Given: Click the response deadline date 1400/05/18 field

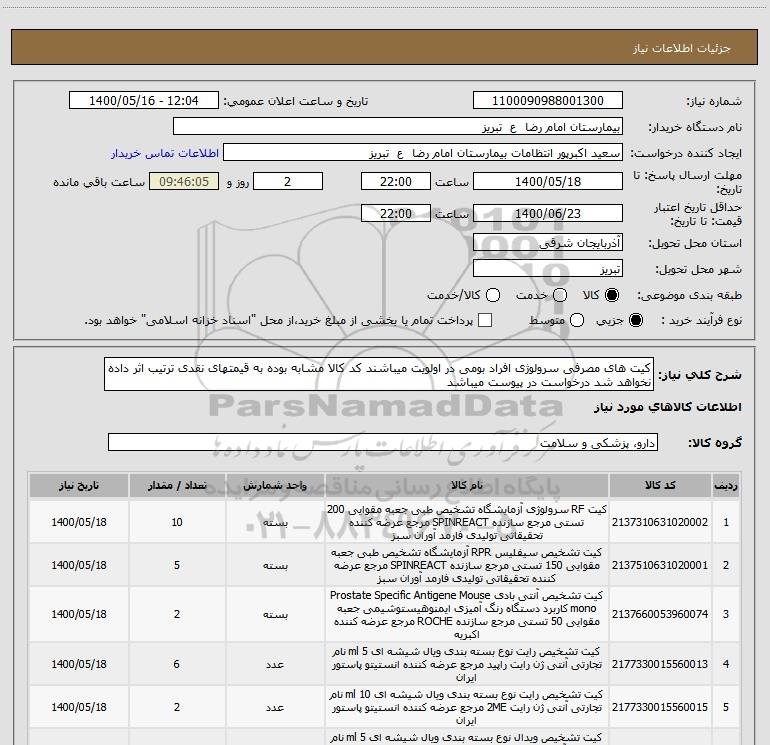Looking at the screenshot, I should [548, 181].
